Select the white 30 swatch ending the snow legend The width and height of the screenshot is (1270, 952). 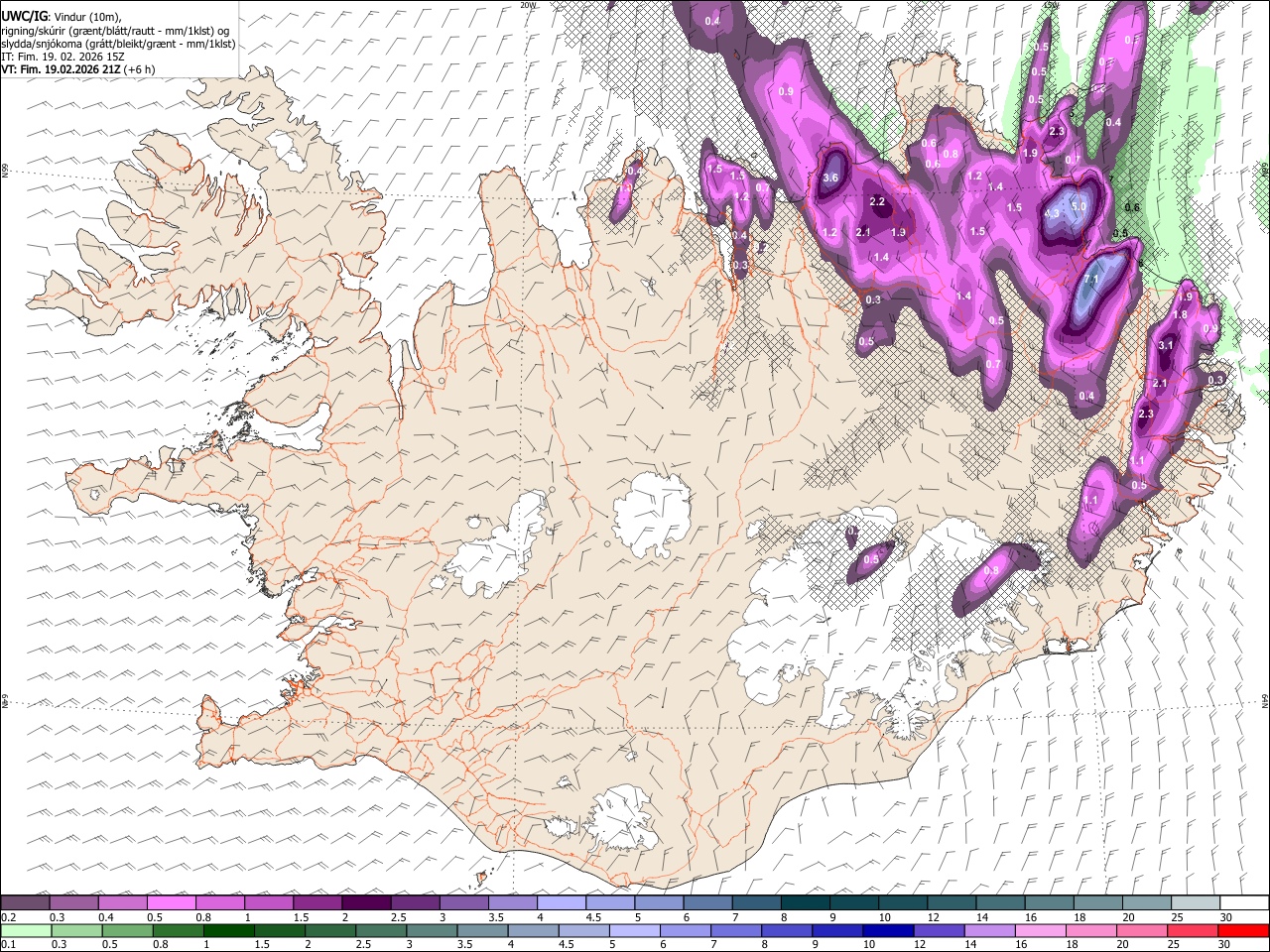coord(1243,902)
